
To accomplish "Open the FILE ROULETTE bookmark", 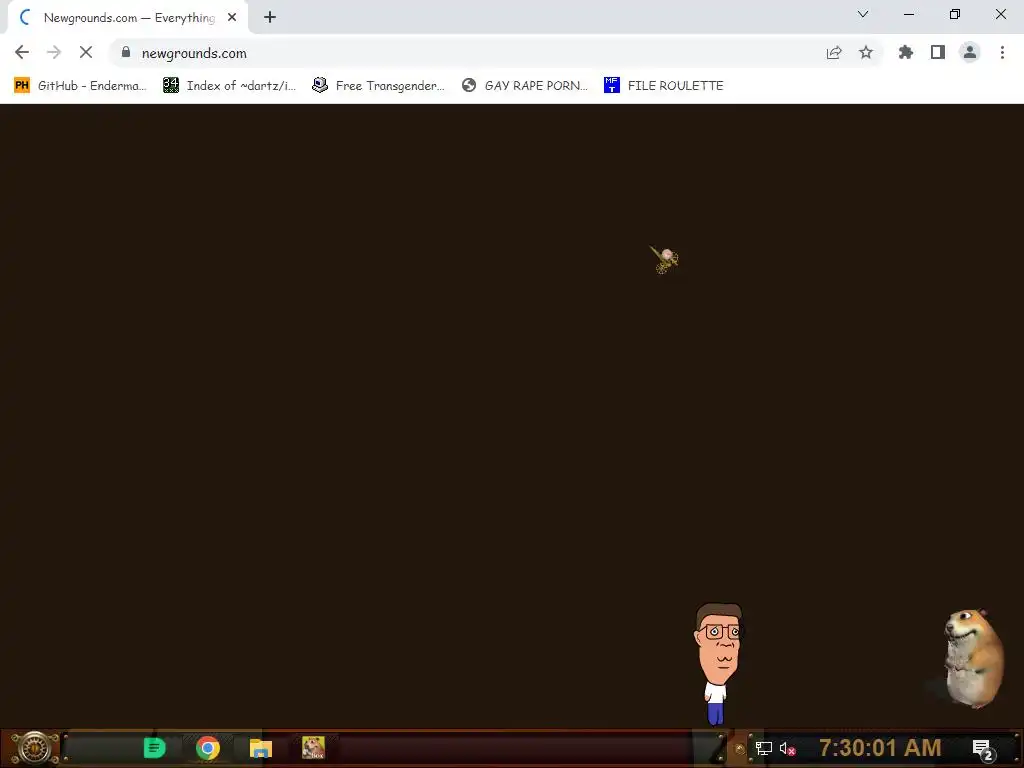I will pos(664,86).
